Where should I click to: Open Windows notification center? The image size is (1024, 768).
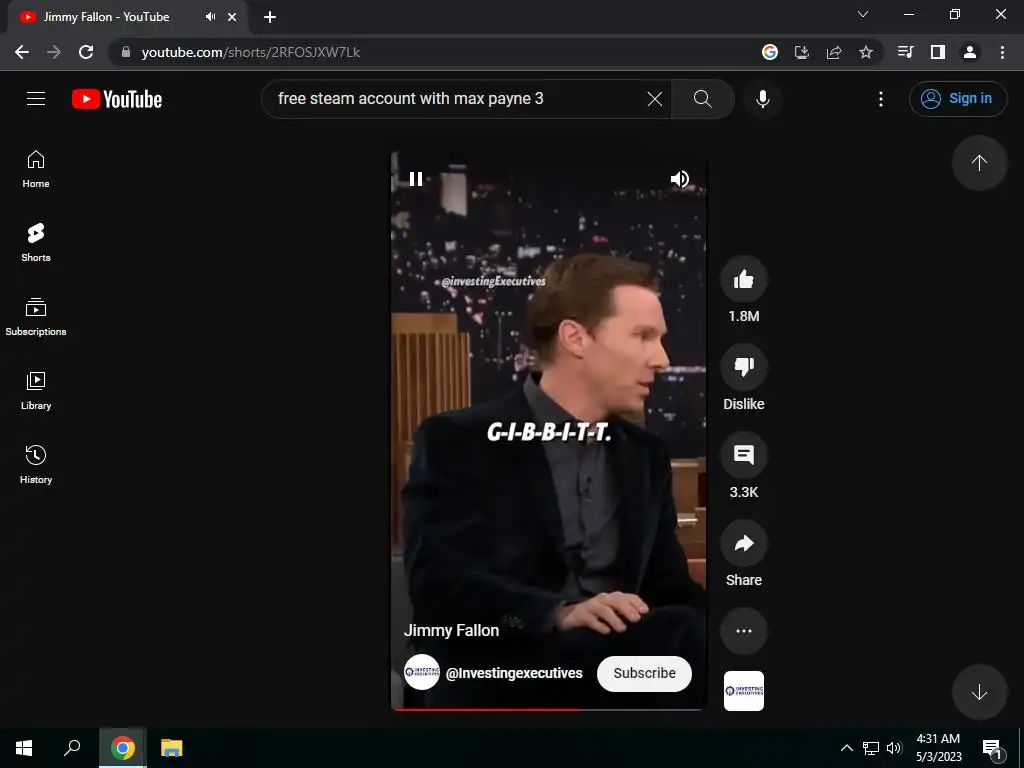click(x=992, y=748)
